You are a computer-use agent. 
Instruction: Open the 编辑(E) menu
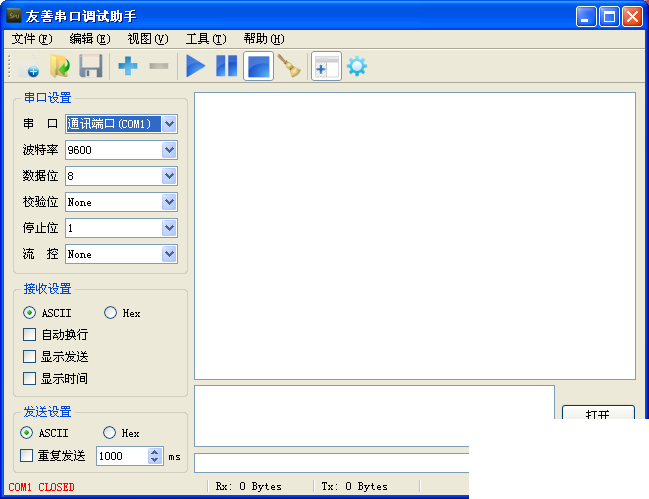click(x=90, y=39)
